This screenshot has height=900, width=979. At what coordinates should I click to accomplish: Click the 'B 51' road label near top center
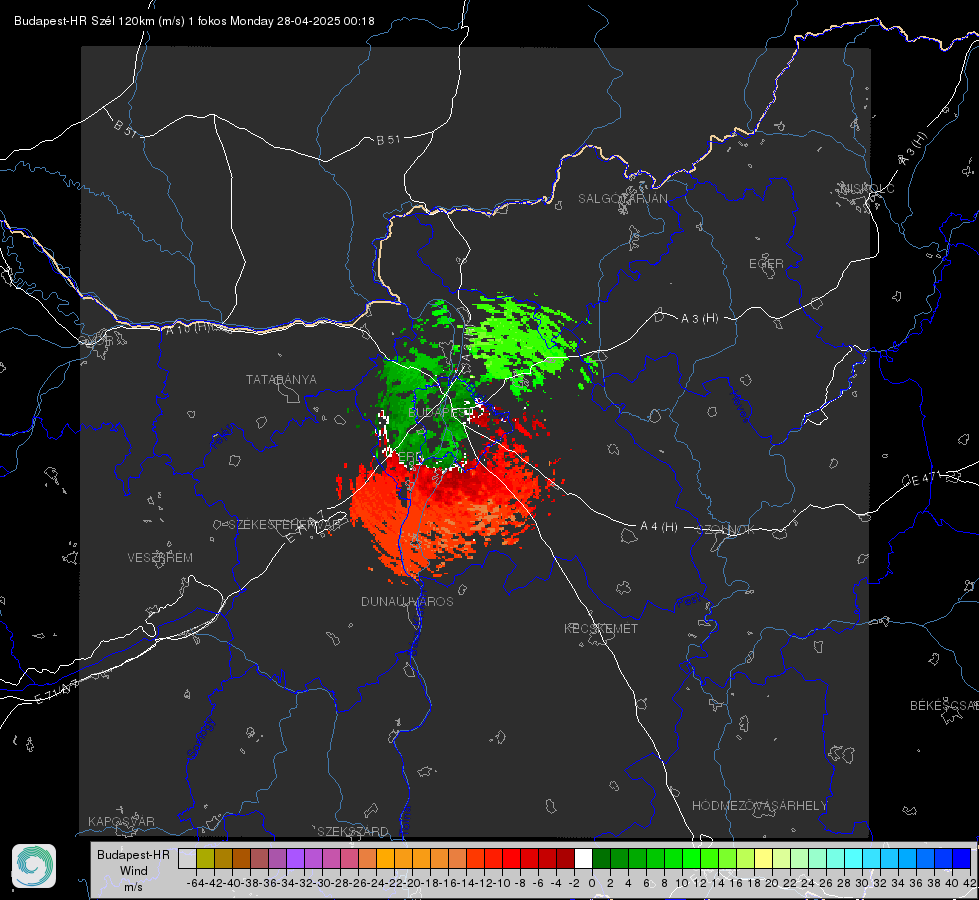(388, 140)
